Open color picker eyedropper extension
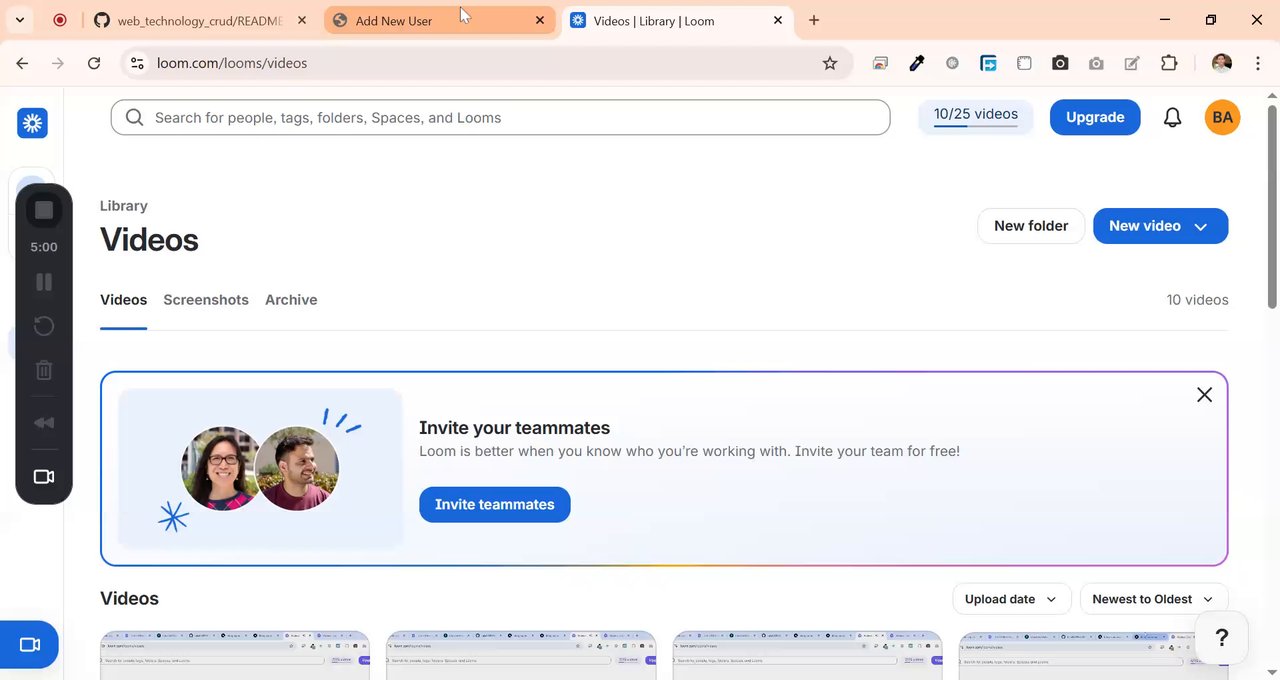 [916, 63]
